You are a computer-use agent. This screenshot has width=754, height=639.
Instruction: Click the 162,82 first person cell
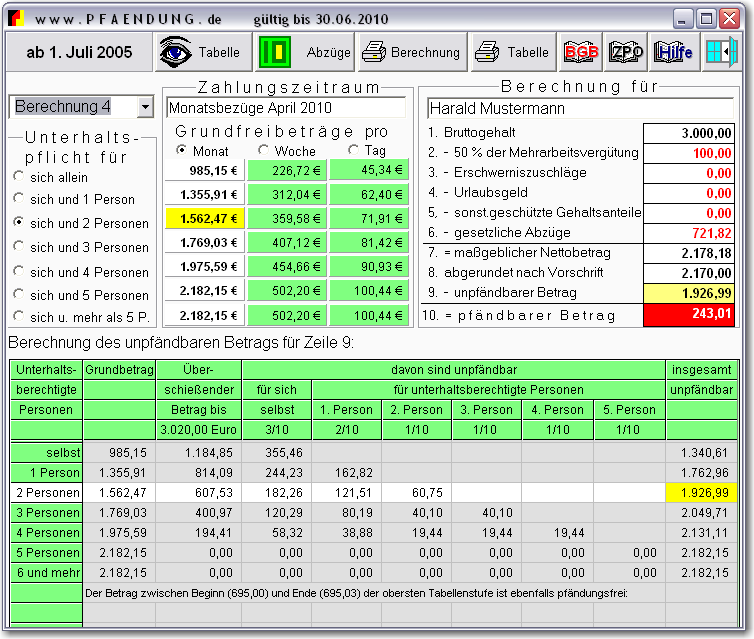[347, 473]
